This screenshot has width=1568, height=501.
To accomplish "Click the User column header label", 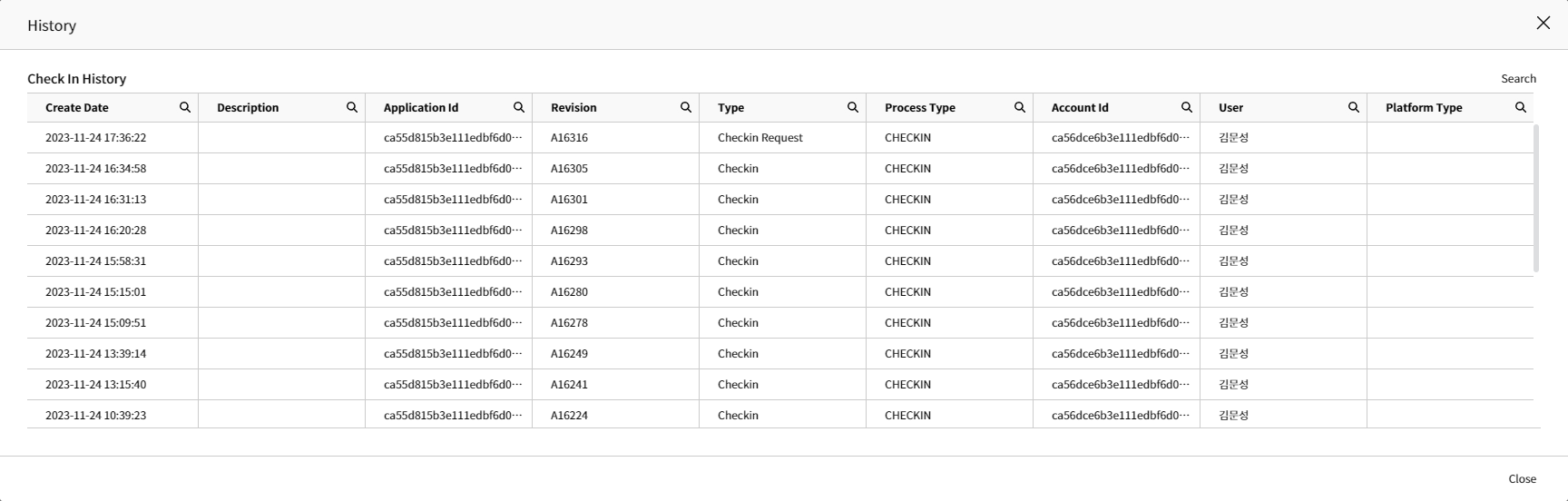I will tap(1230, 107).
